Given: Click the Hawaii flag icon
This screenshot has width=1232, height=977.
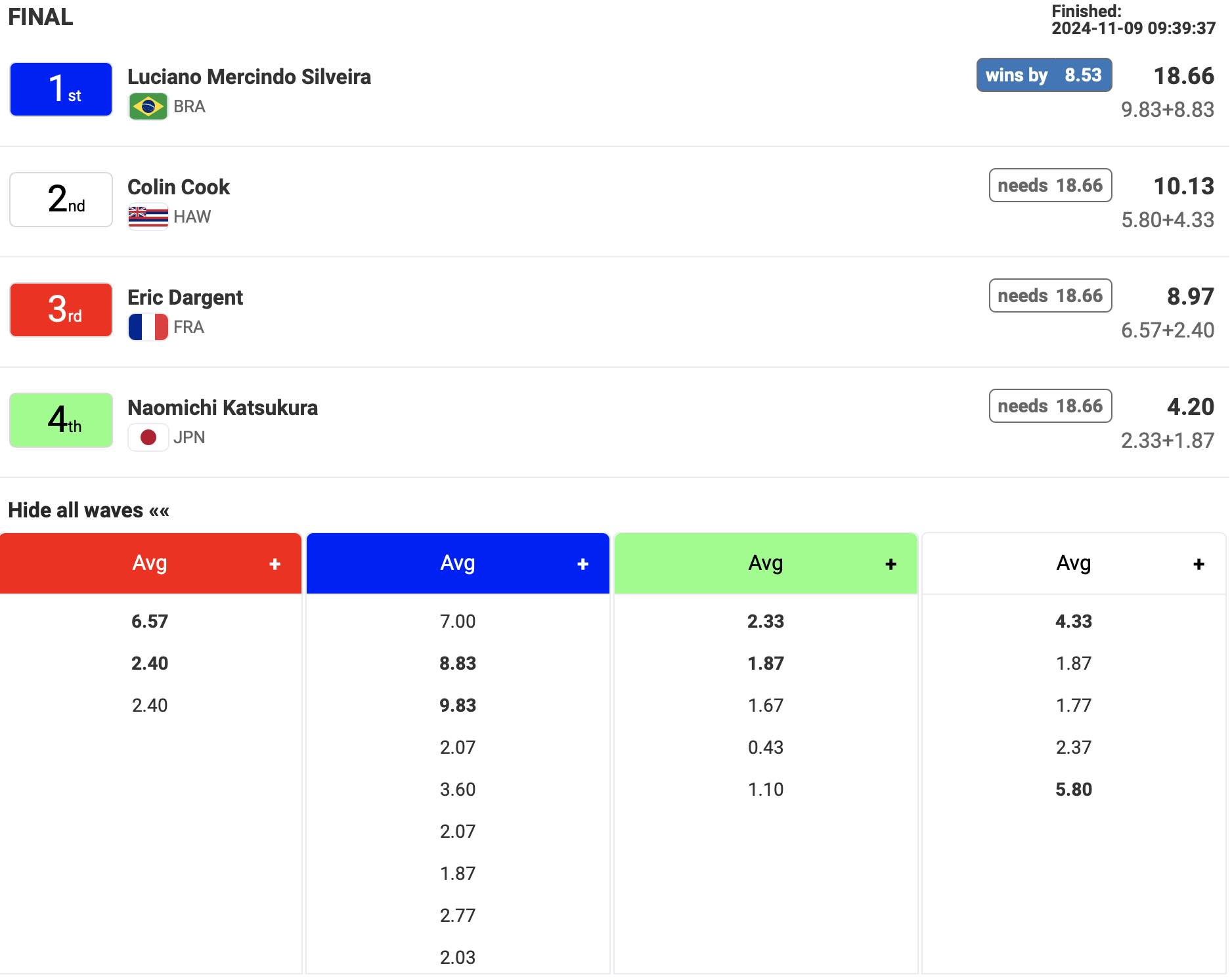Looking at the screenshot, I should click(148, 217).
